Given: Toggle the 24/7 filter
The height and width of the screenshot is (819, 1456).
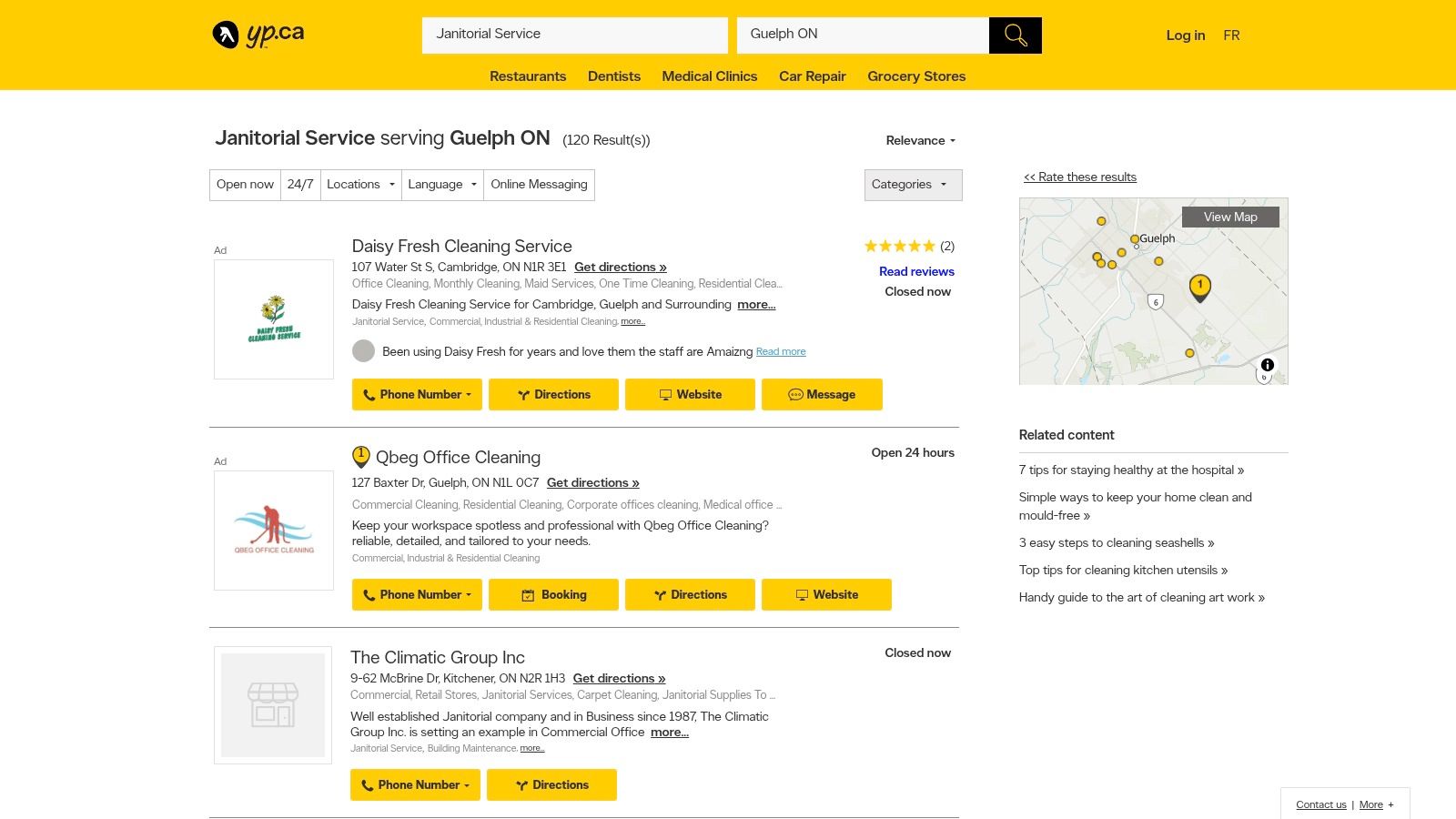Looking at the screenshot, I should click(300, 185).
